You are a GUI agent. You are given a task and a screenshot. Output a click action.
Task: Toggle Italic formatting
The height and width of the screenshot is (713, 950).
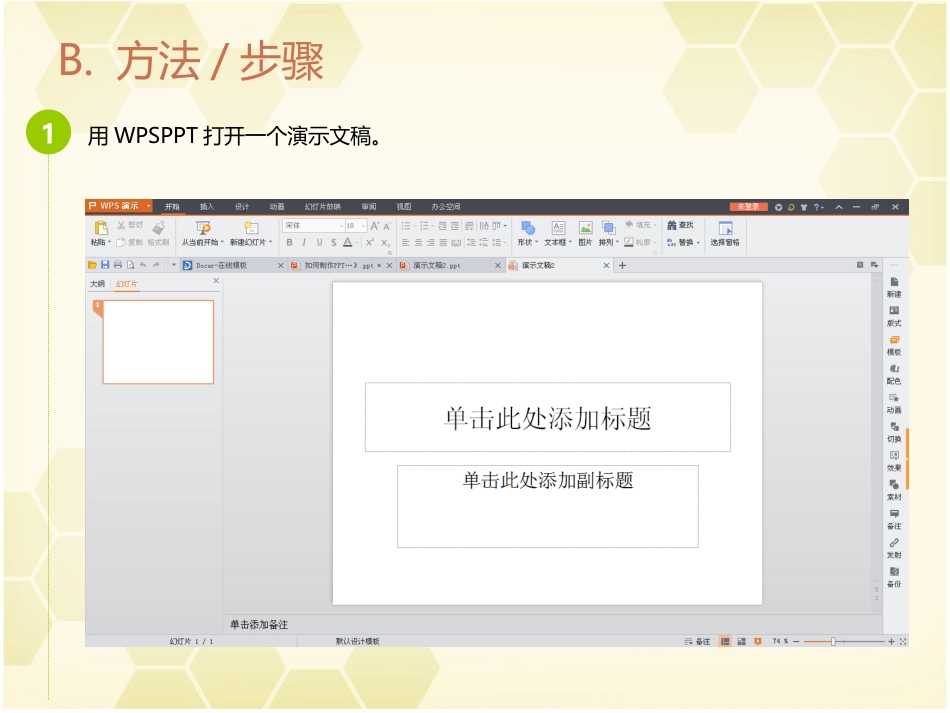[304, 242]
